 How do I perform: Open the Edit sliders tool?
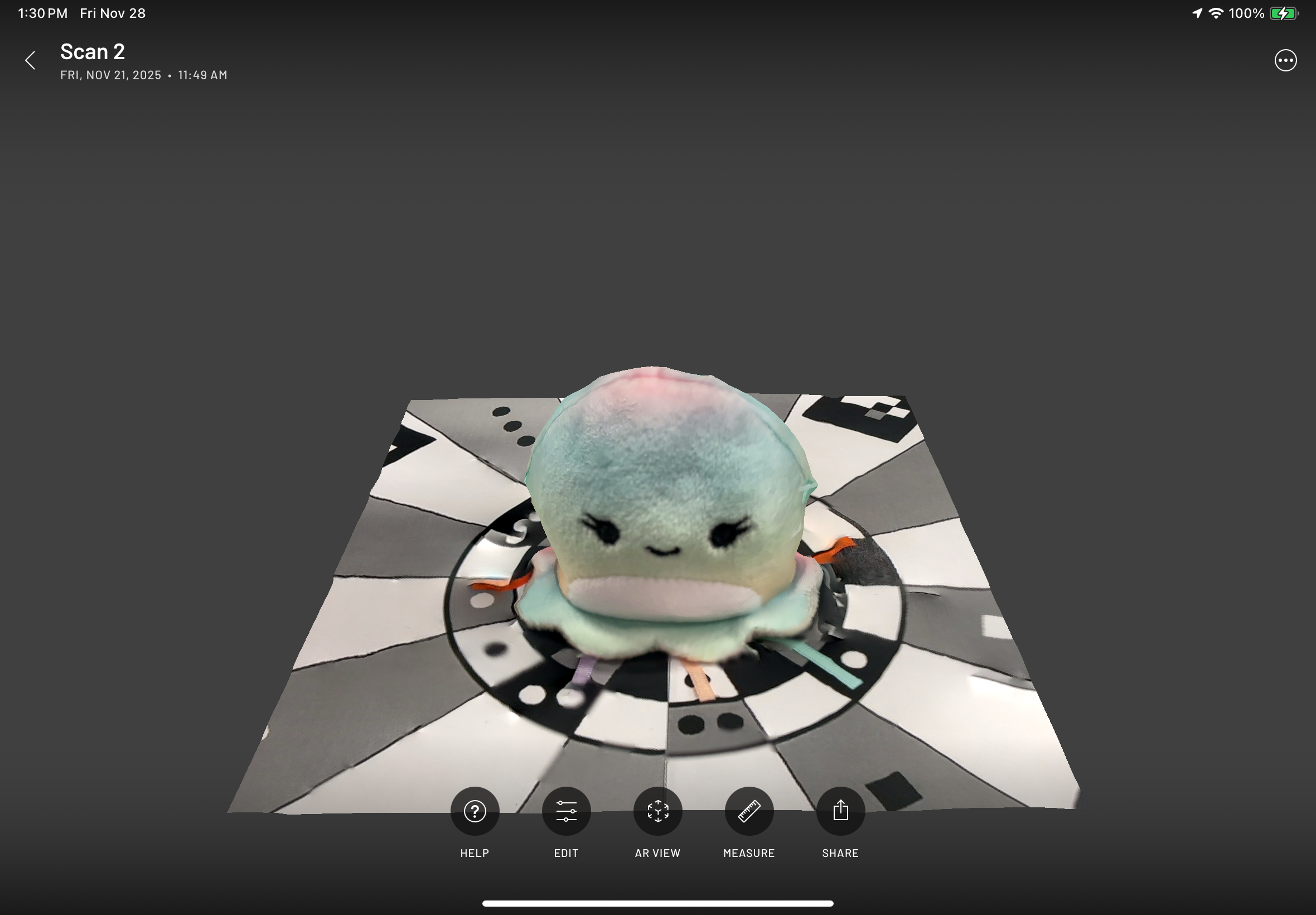566,811
